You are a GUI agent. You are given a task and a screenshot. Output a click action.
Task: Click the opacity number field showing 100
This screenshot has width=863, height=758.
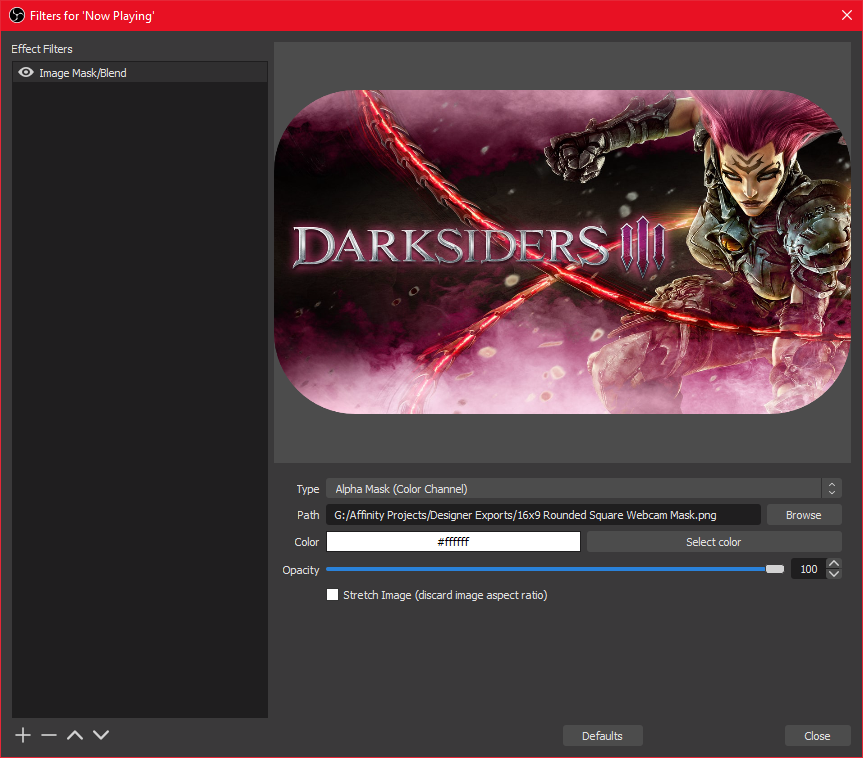(x=809, y=569)
